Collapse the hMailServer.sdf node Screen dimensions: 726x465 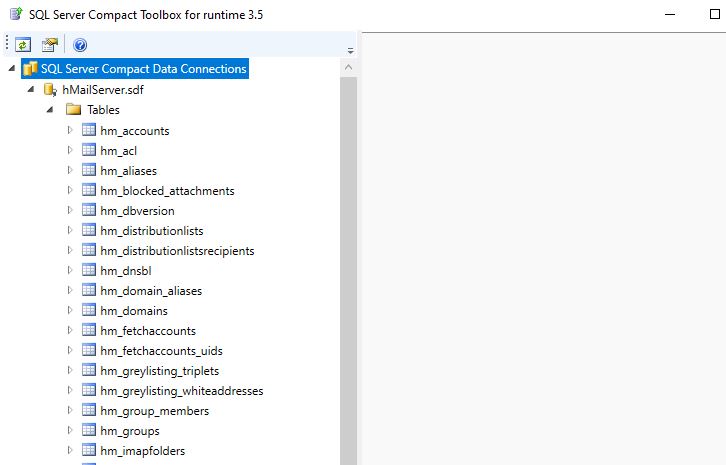pos(31,89)
